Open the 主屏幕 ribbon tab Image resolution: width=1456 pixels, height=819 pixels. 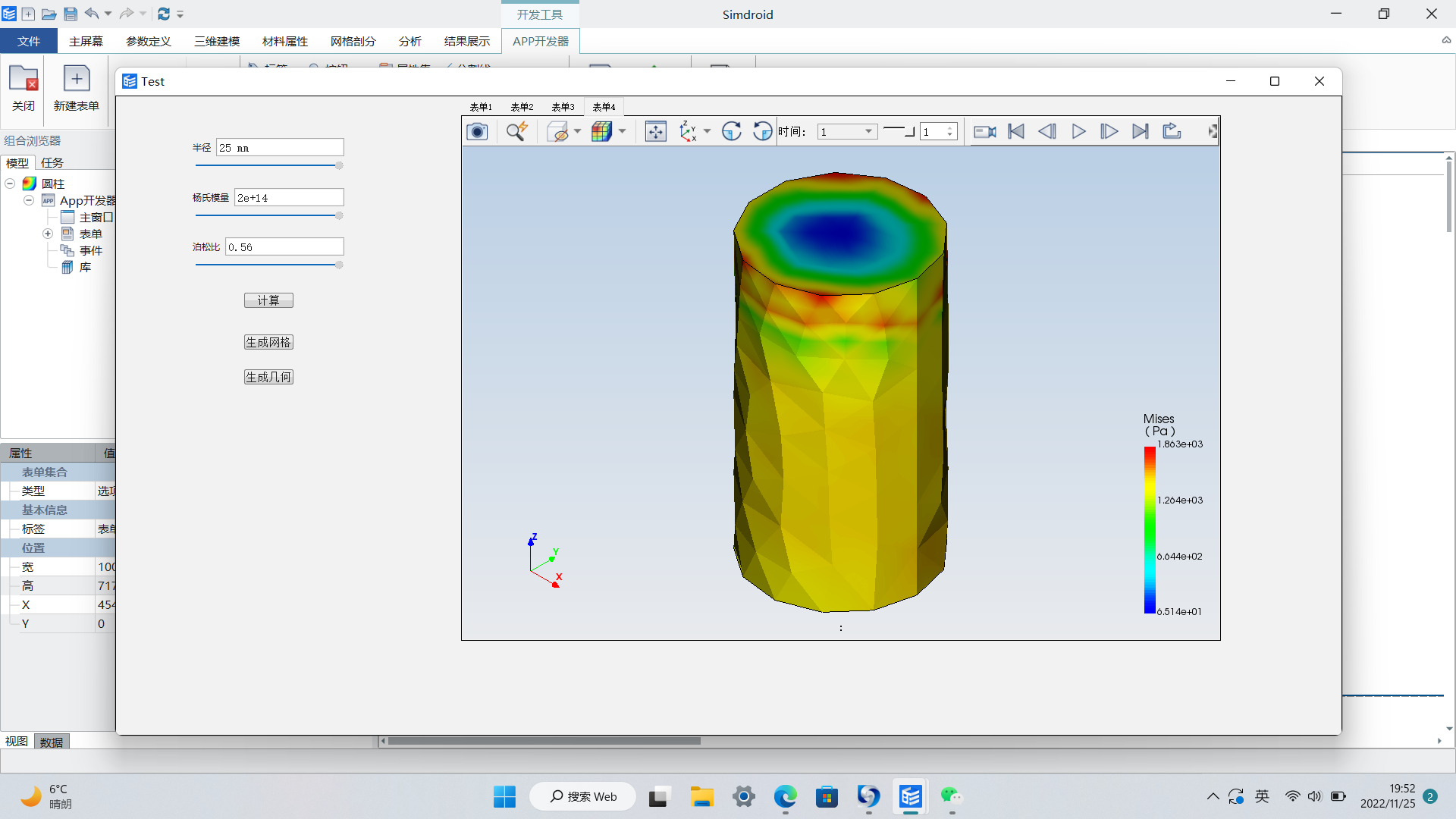pos(86,41)
